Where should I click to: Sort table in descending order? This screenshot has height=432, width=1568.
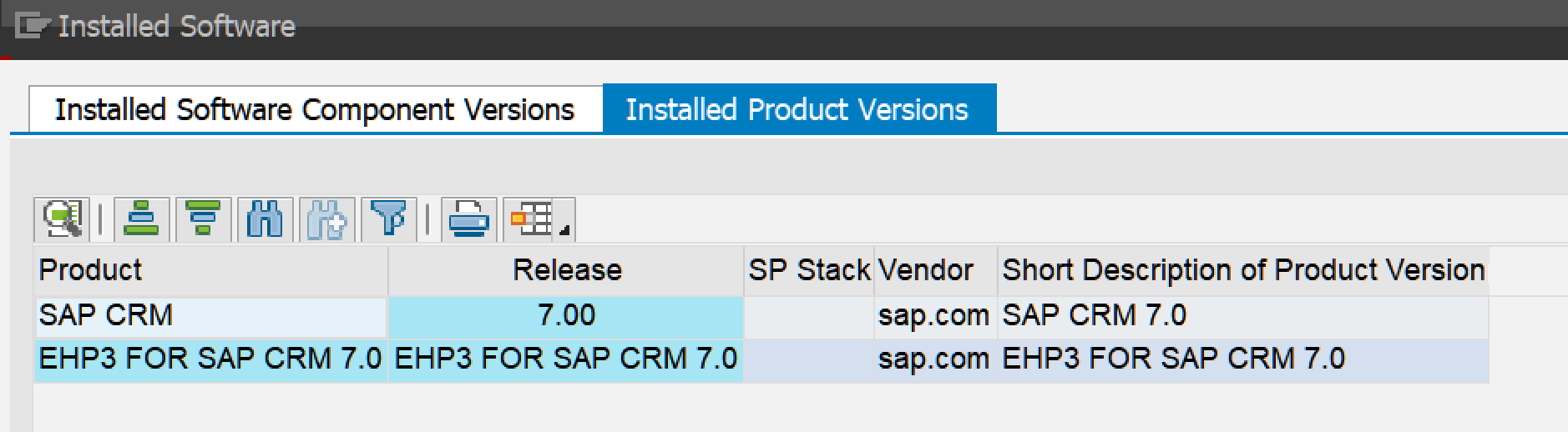click(x=203, y=220)
